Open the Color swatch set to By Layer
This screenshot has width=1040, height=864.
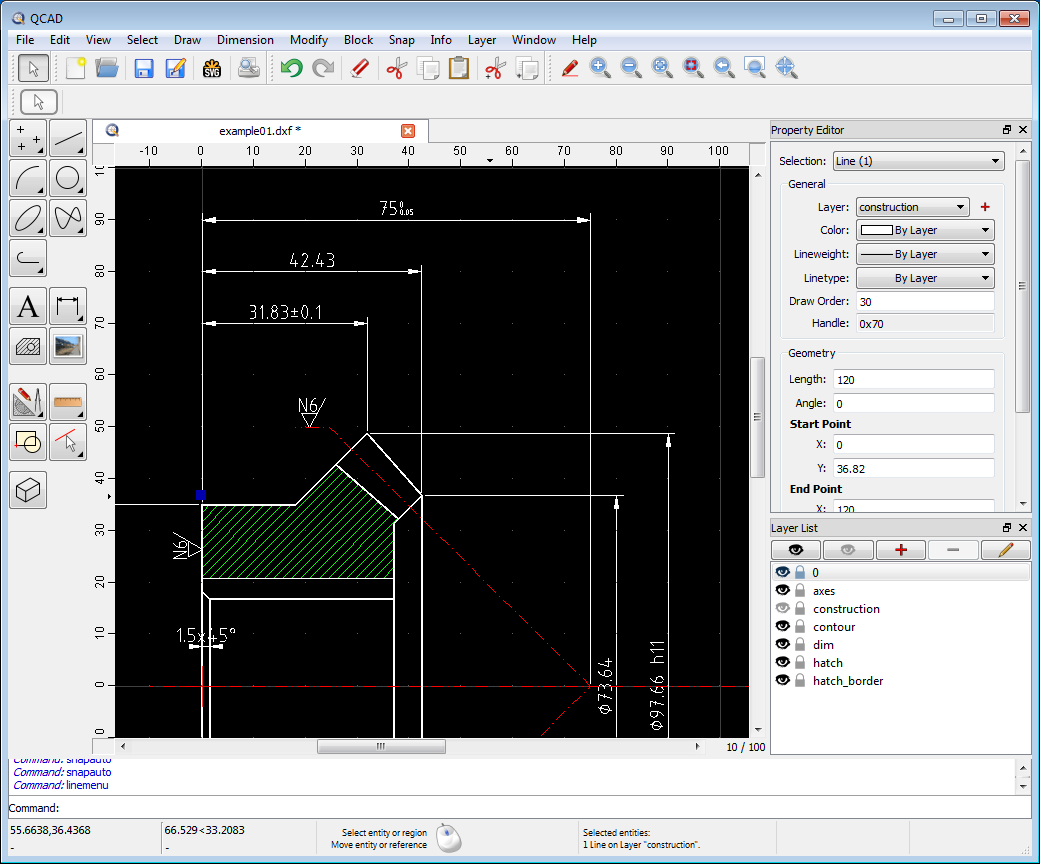(x=924, y=229)
